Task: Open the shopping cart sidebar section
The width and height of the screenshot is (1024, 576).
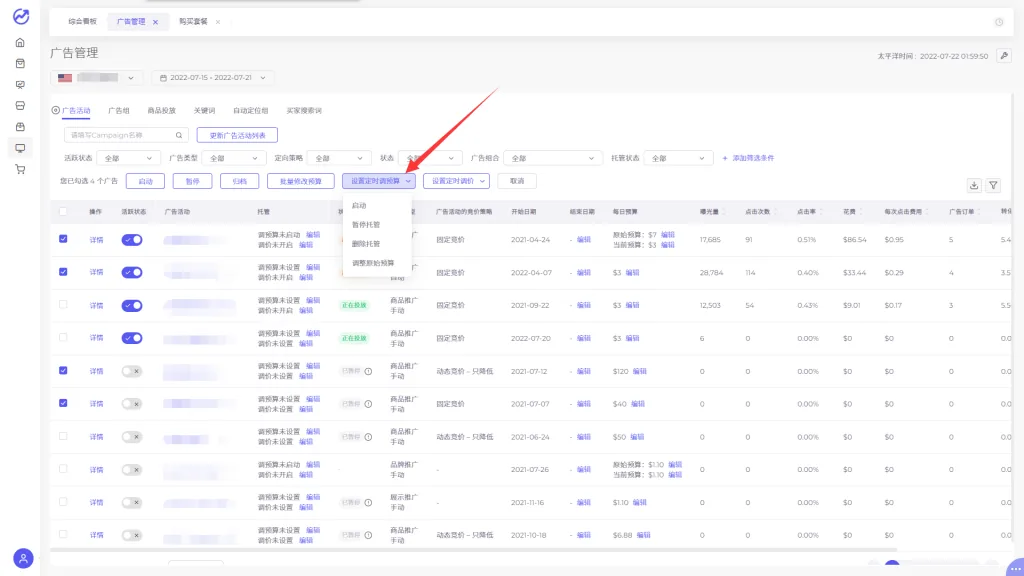Action: click(x=20, y=169)
